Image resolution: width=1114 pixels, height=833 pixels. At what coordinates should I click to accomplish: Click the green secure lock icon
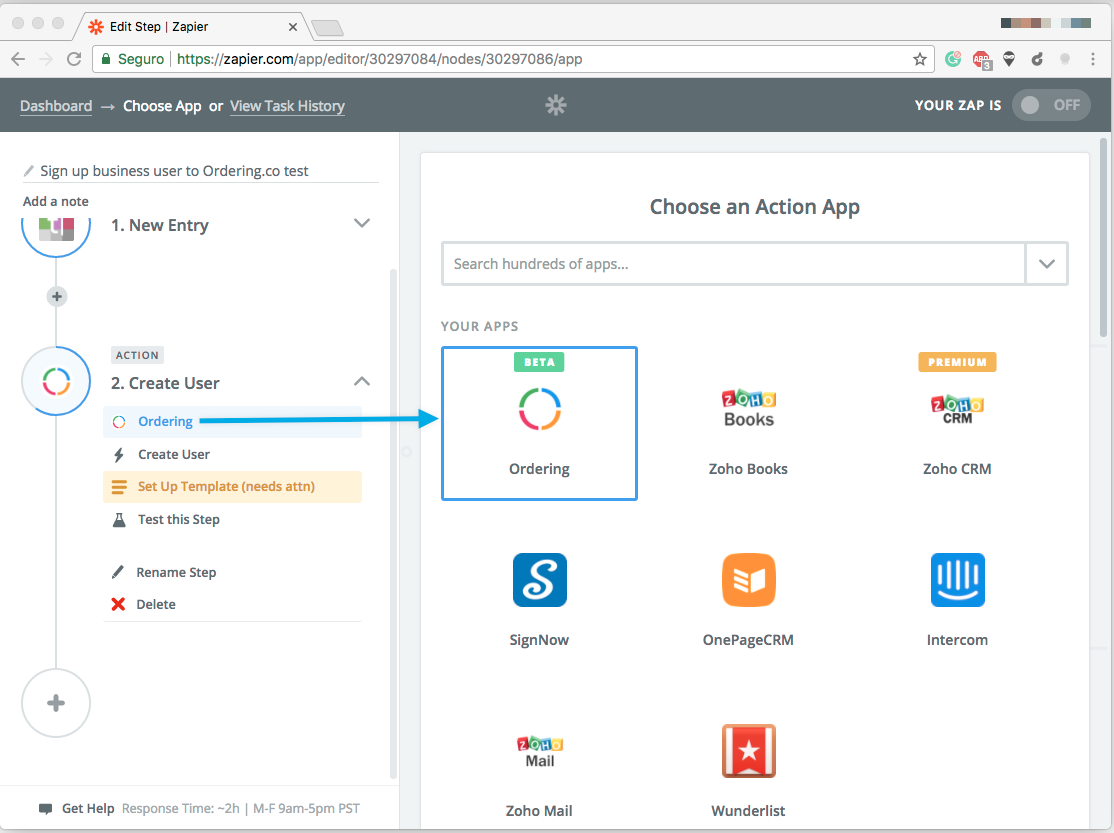[x=106, y=59]
